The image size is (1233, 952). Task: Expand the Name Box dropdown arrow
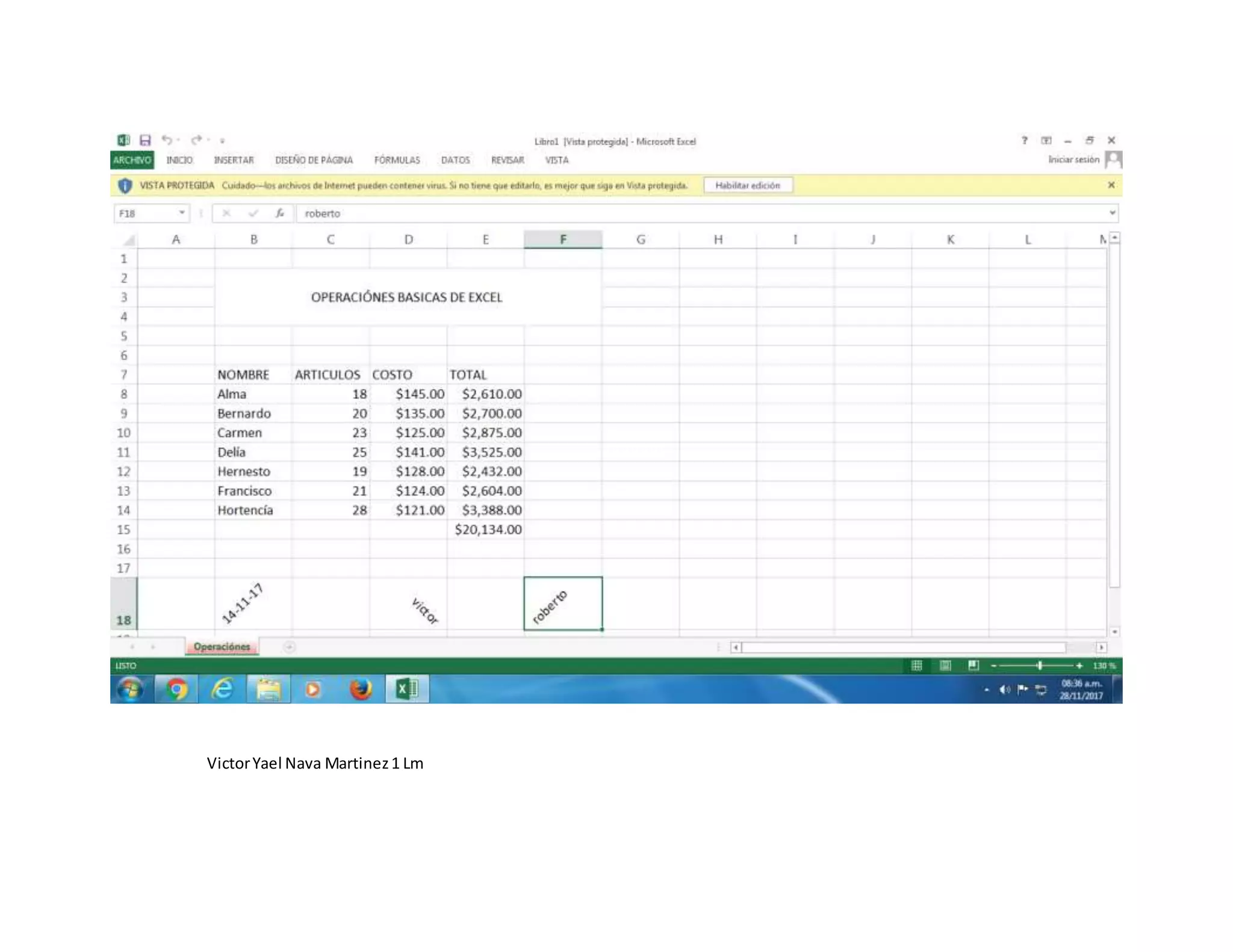point(181,213)
